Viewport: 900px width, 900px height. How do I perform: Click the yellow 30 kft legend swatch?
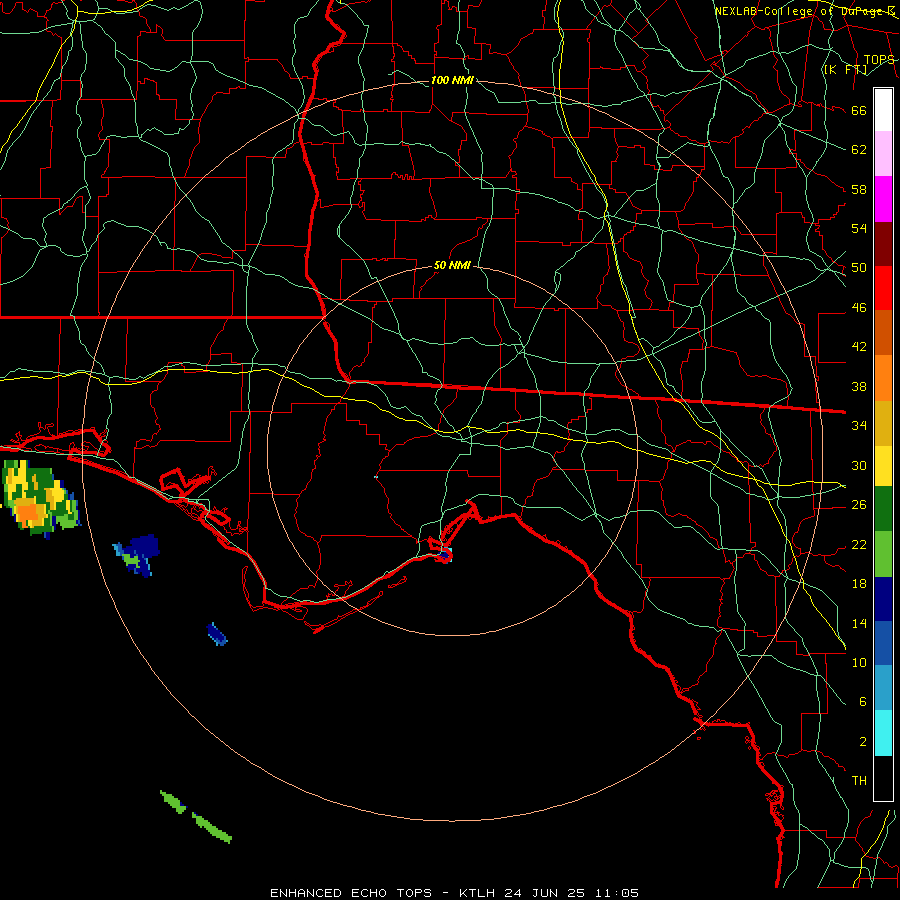click(883, 465)
